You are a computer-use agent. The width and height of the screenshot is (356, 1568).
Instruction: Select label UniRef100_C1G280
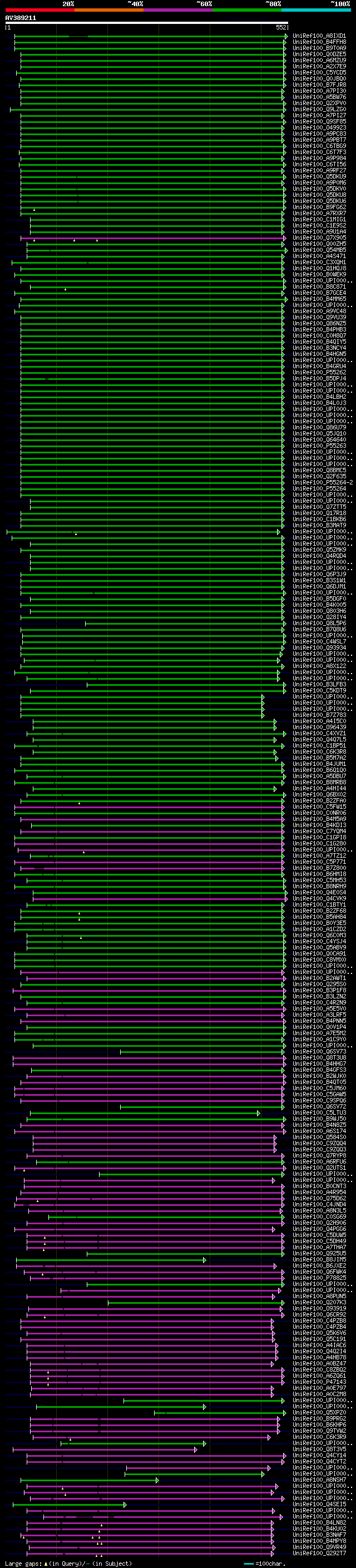pyautogui.click(x=319, y=843)
